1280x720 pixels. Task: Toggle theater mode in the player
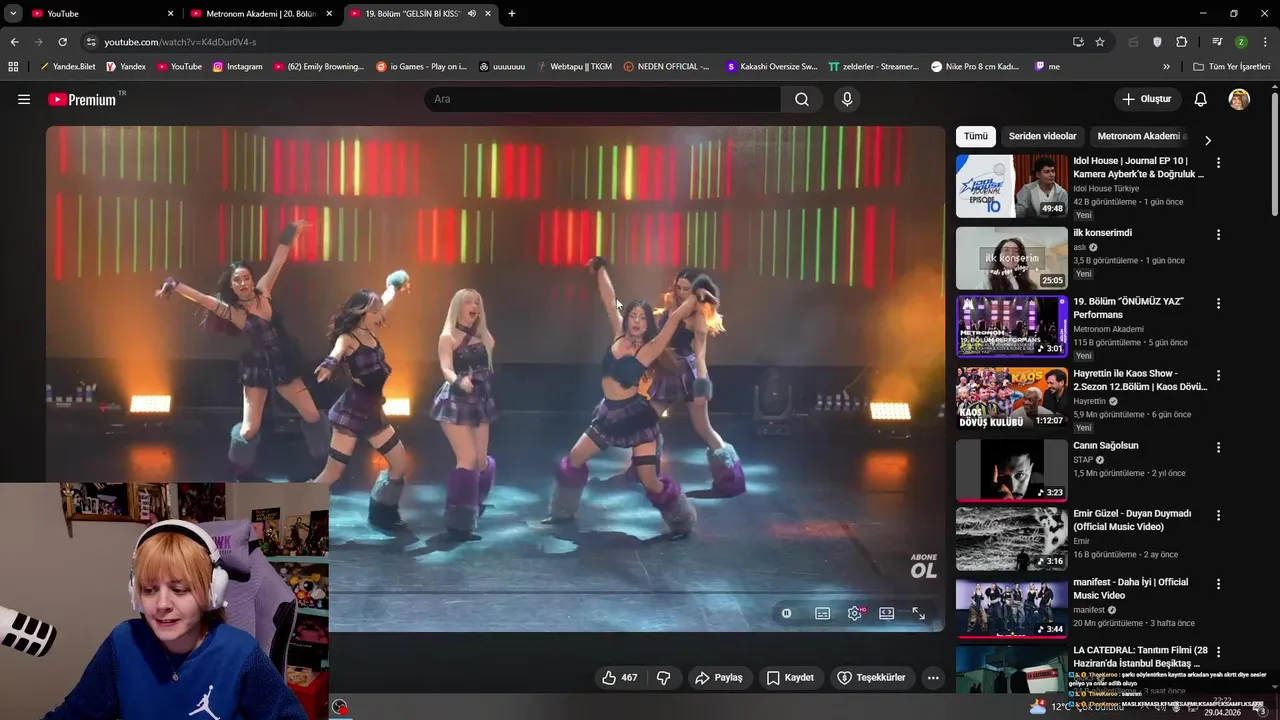pos(886,613)
